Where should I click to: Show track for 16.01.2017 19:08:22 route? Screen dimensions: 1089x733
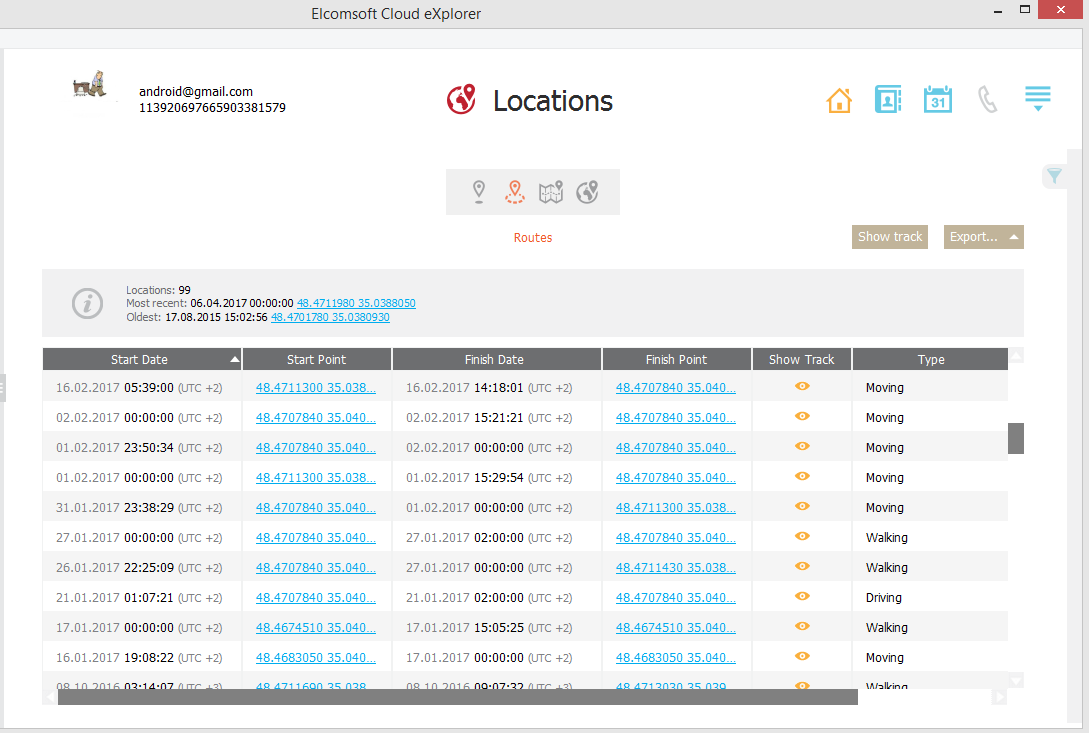(x=802, y=656)
